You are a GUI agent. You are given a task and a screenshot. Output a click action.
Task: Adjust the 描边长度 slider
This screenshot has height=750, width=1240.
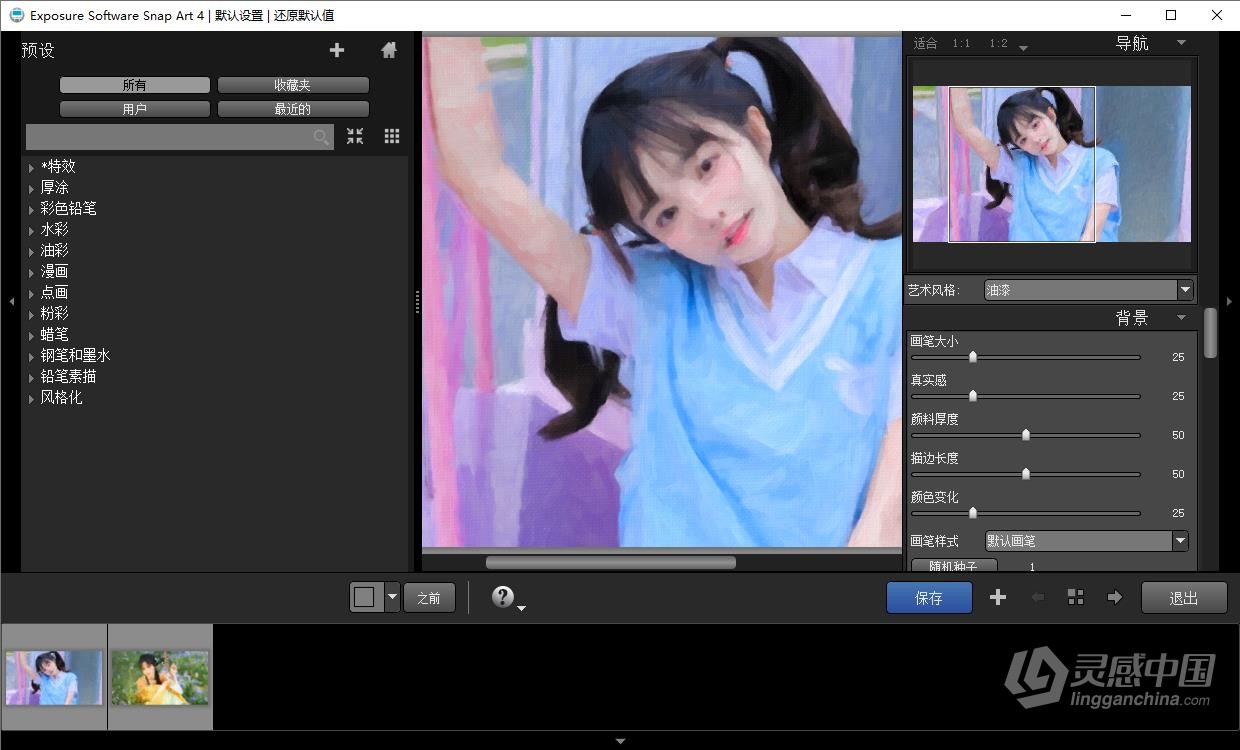[x=1025, y=474]
